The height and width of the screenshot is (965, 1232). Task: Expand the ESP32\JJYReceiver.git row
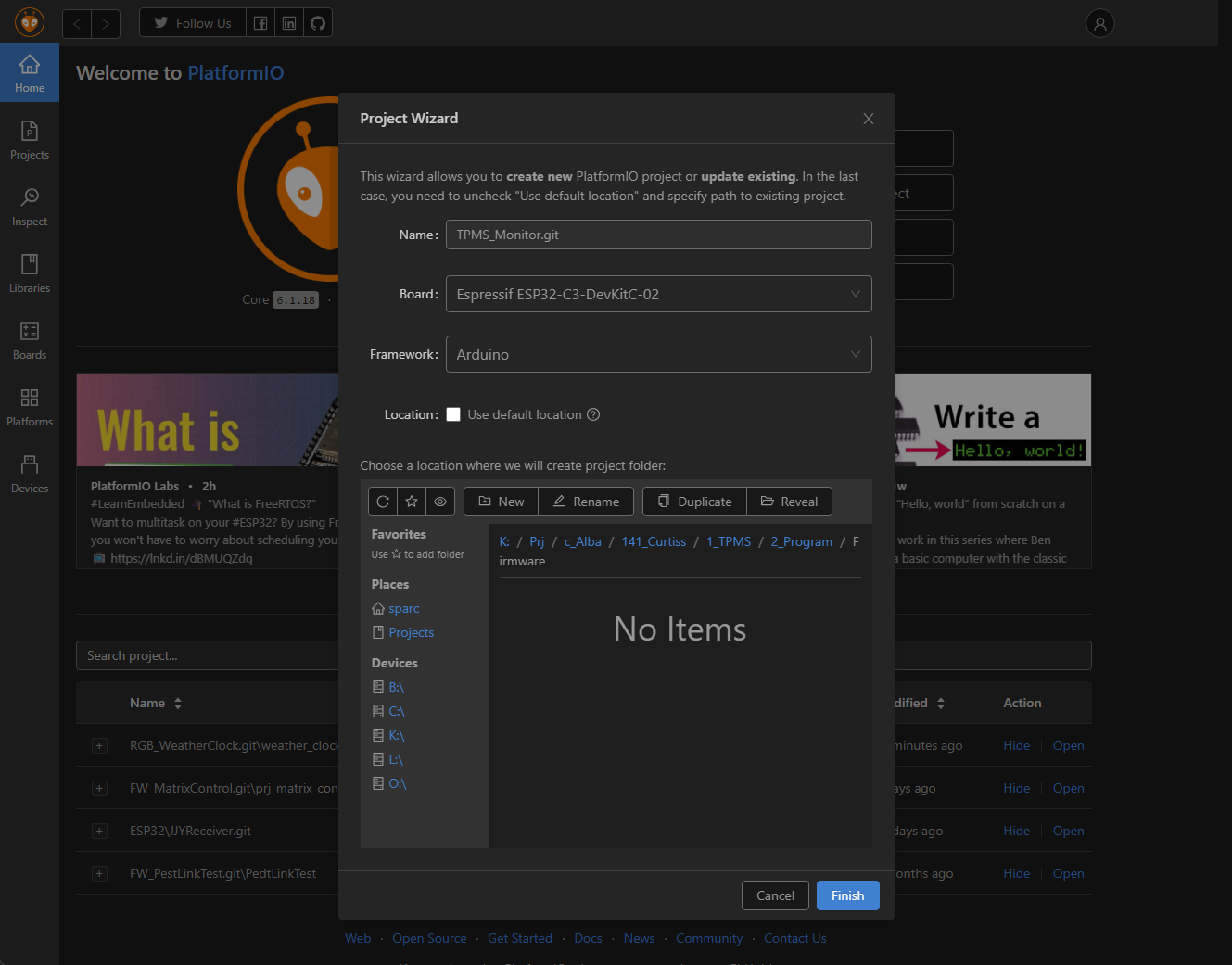pyautogui.click(x=99, y=832)
